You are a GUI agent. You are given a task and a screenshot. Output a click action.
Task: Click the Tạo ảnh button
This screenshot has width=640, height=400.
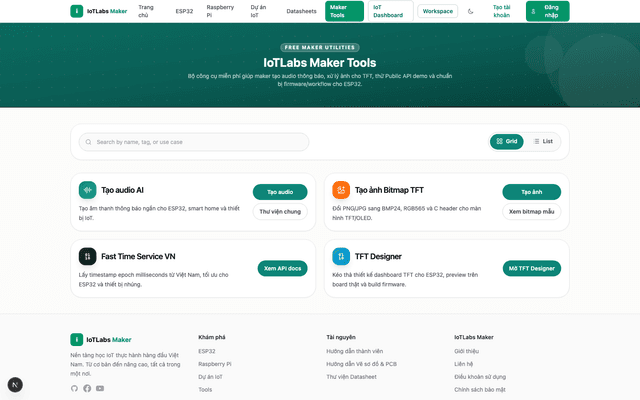531,192
